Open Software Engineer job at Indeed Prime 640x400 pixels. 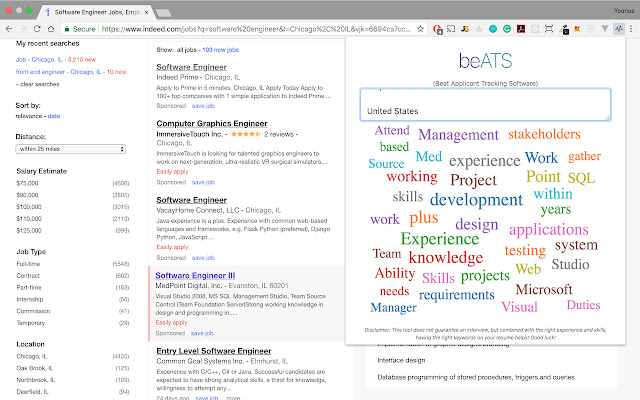pos(191,67)
